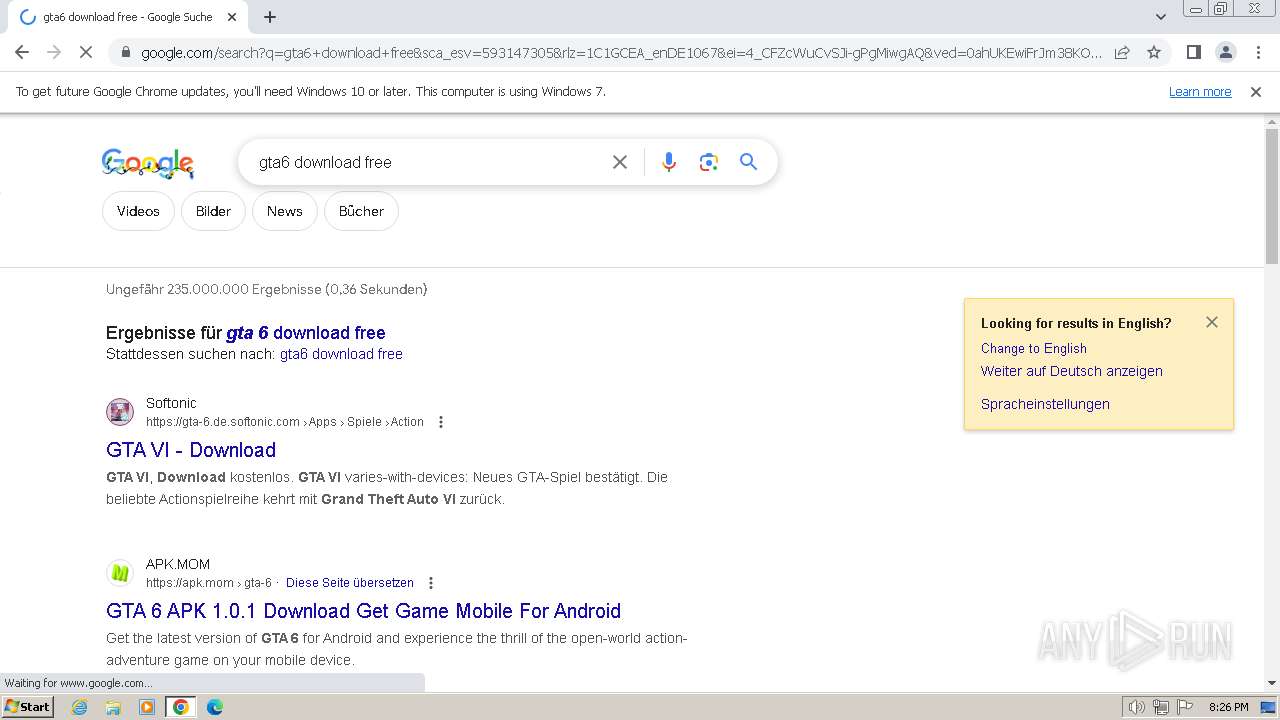The height and width of the screenshot is (720, 1280).
Task: Submit search with magnifier icon
Action: click(748, 162)
